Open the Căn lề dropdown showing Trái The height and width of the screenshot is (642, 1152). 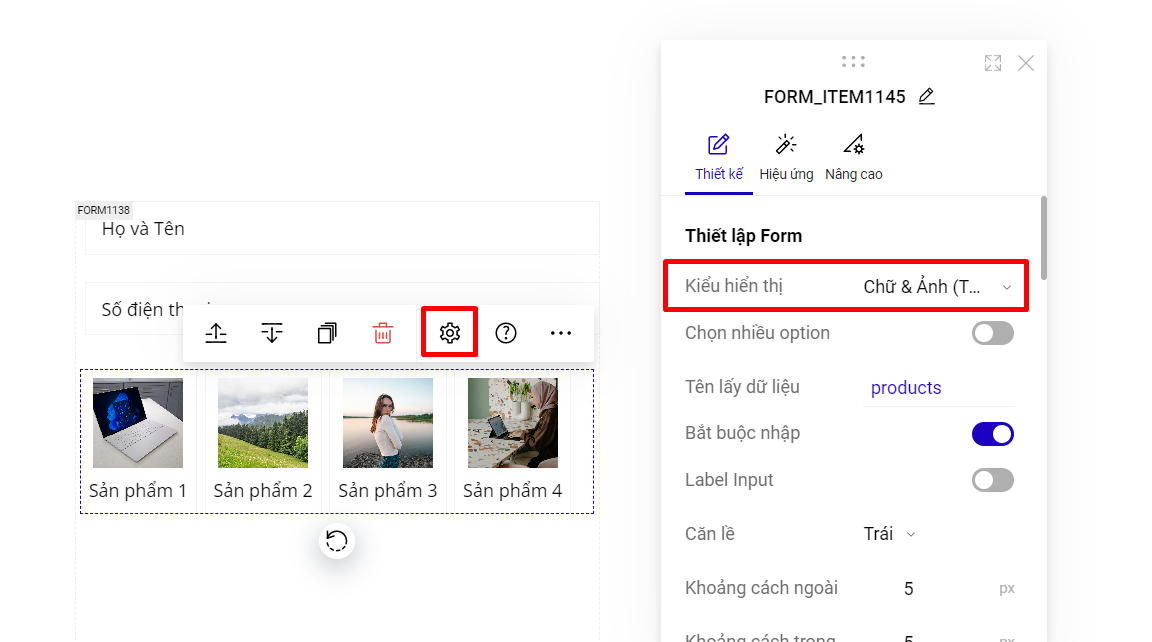pyautogui.click(x=889, y=534)
